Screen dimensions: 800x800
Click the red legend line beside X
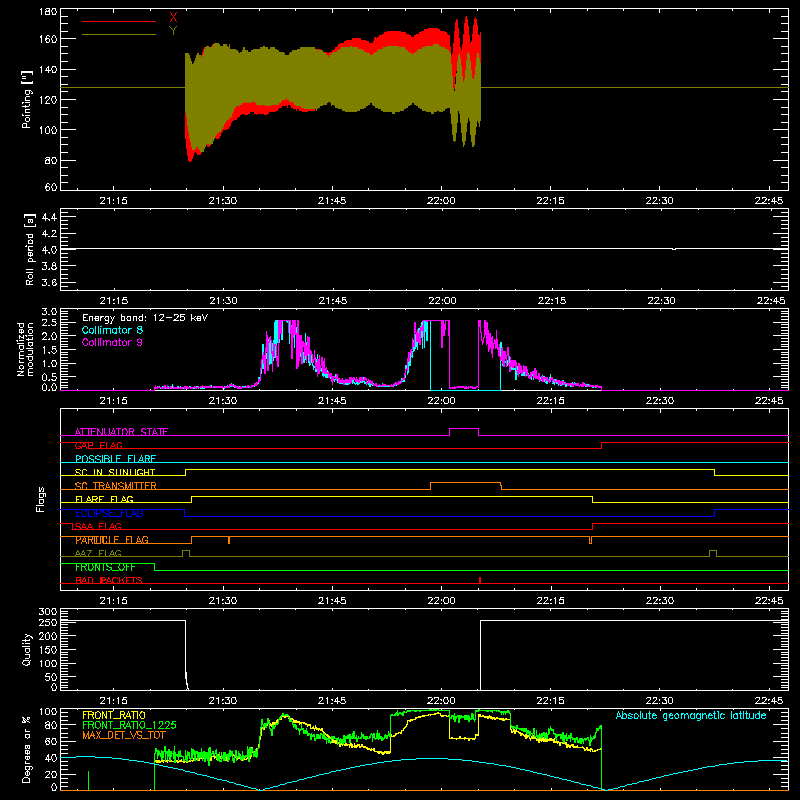click(x=119, y=21)
